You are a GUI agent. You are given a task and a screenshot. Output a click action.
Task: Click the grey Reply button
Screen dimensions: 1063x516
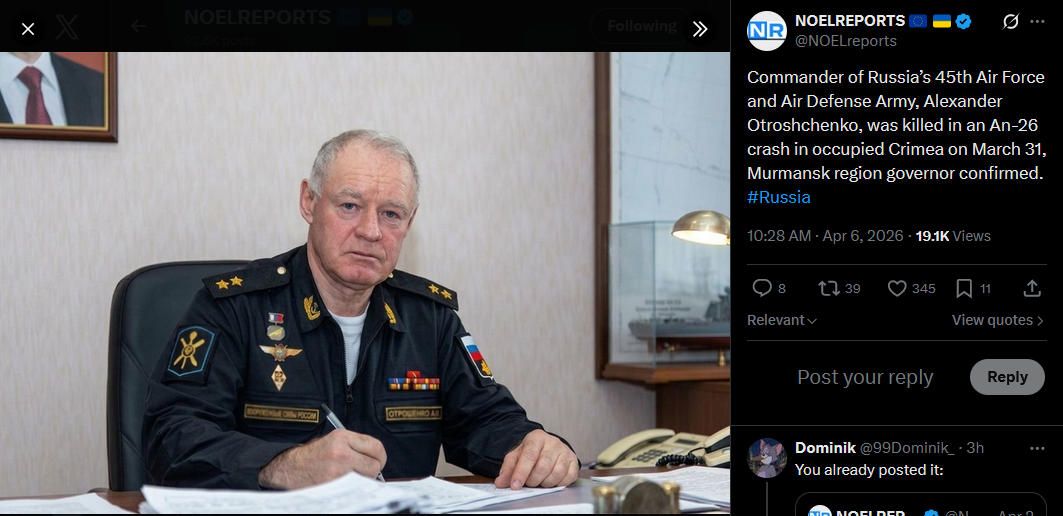point(1007,377)
